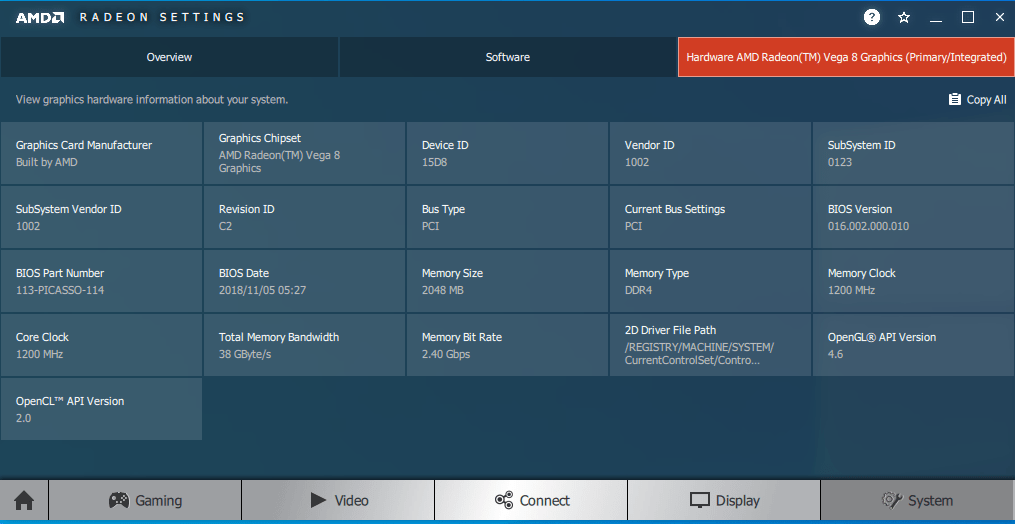Close the Radeon Settings window
The image size is (1015, 524).
coord(999,17)
